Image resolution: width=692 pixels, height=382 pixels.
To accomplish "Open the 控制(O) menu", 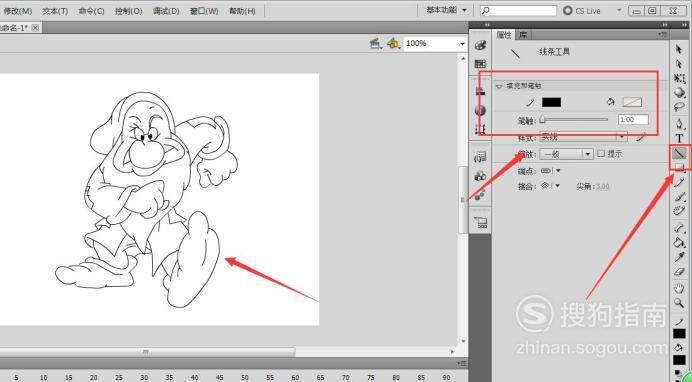I will click(128, 11).
